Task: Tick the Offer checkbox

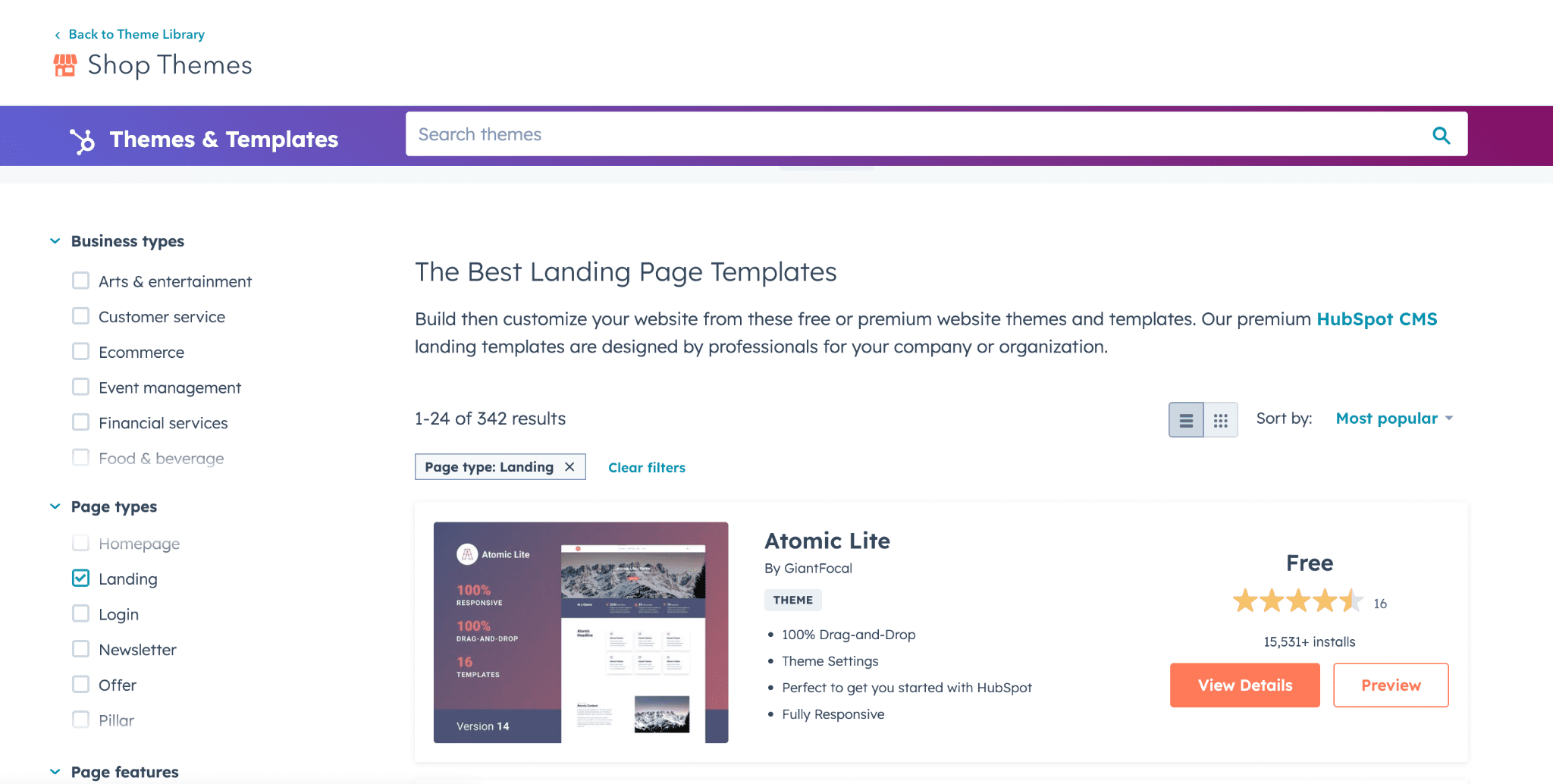Action: (80, 685)
